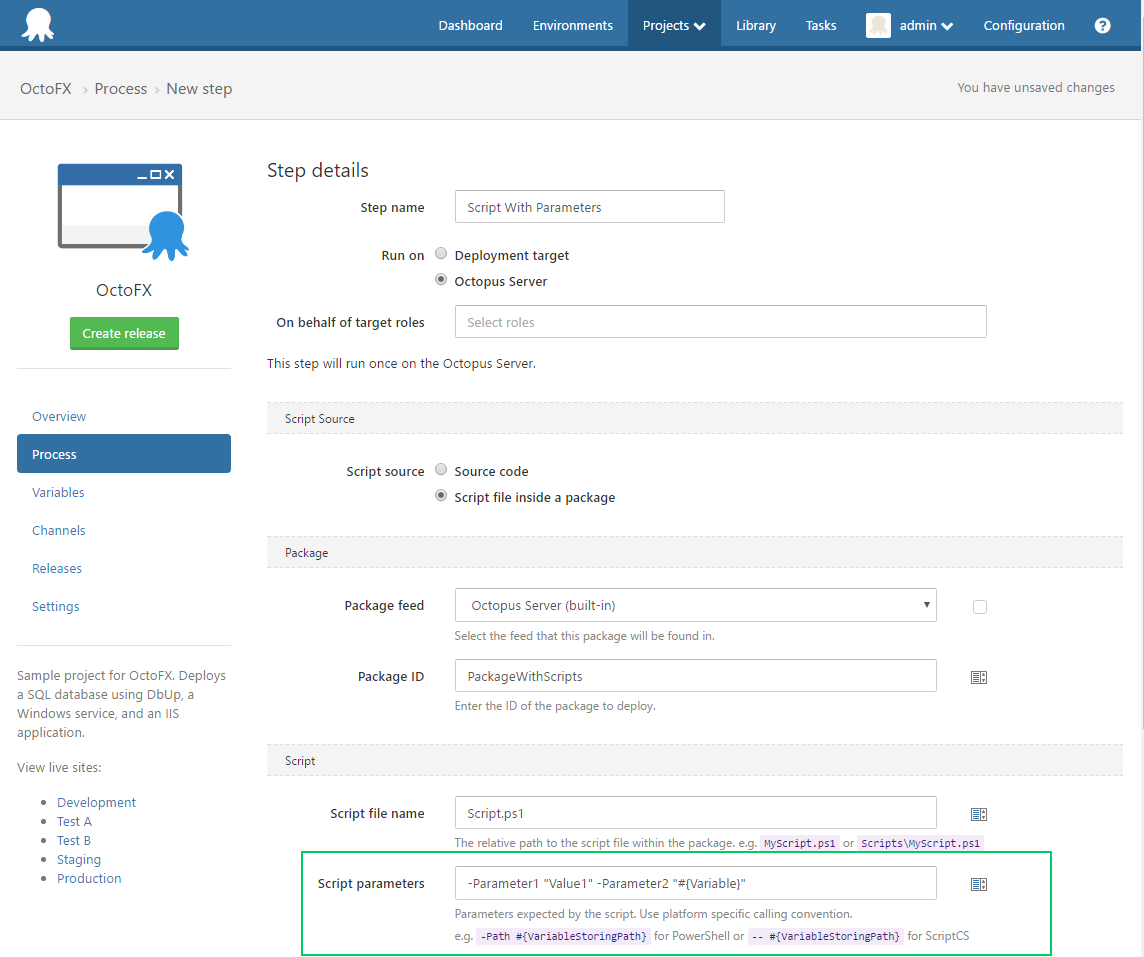This screenshot has height=957, width=1144.
Task: Select Octopus Server run option
Action: [x=441, y=280]
